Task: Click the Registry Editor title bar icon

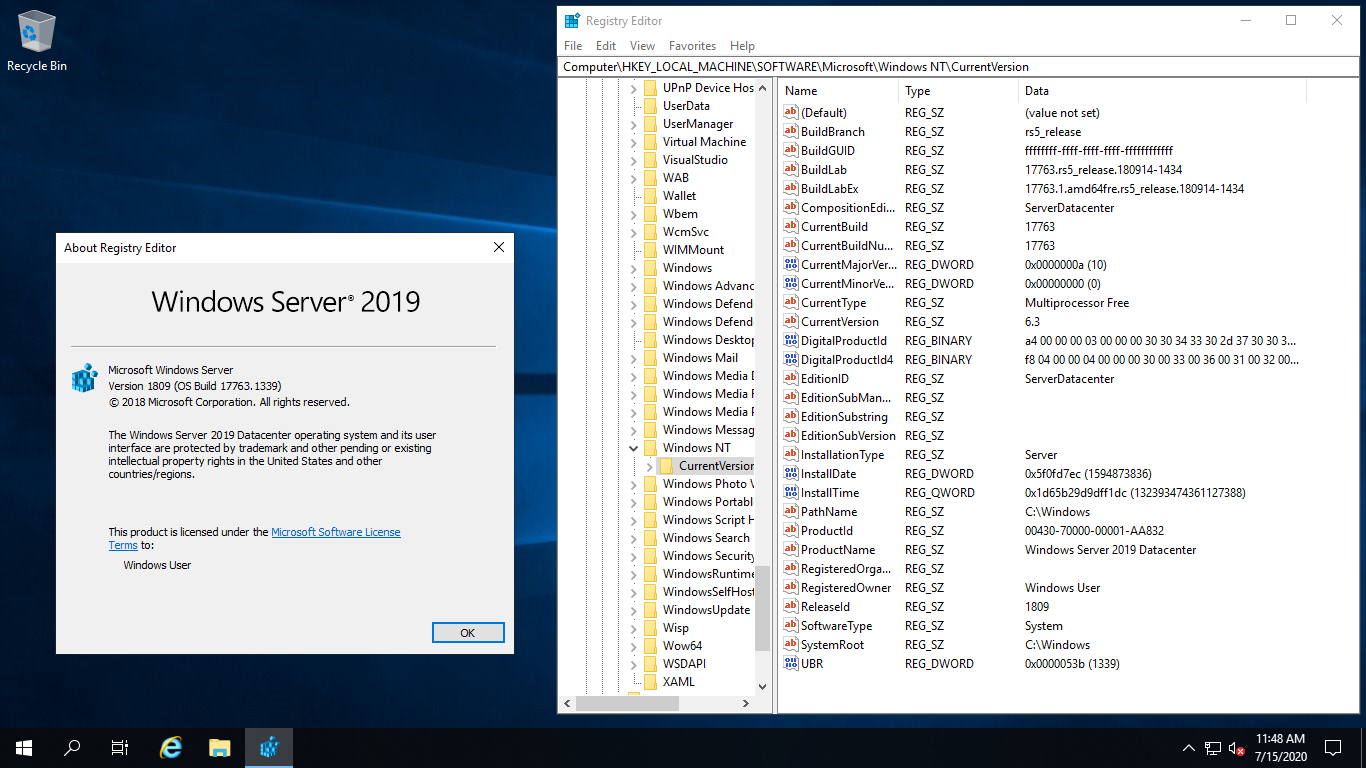Action: [x=572, y=20]
